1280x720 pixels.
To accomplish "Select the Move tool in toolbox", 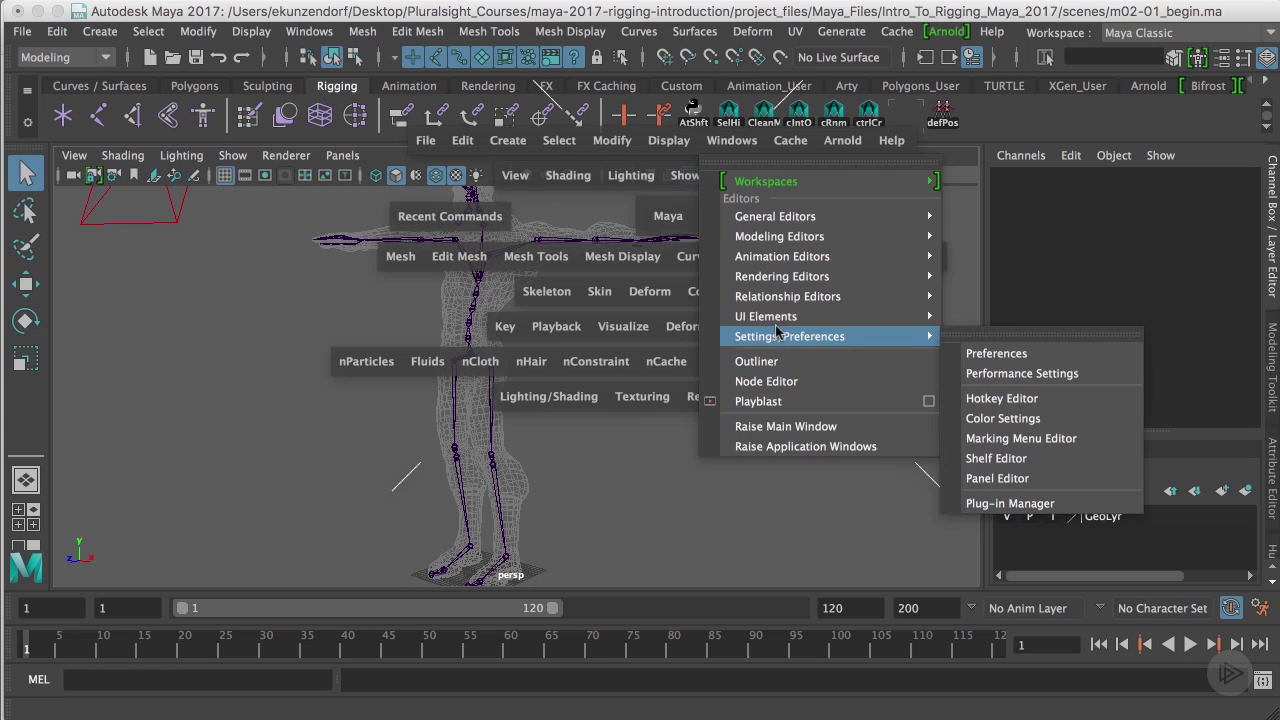I will tap(26, 284).
